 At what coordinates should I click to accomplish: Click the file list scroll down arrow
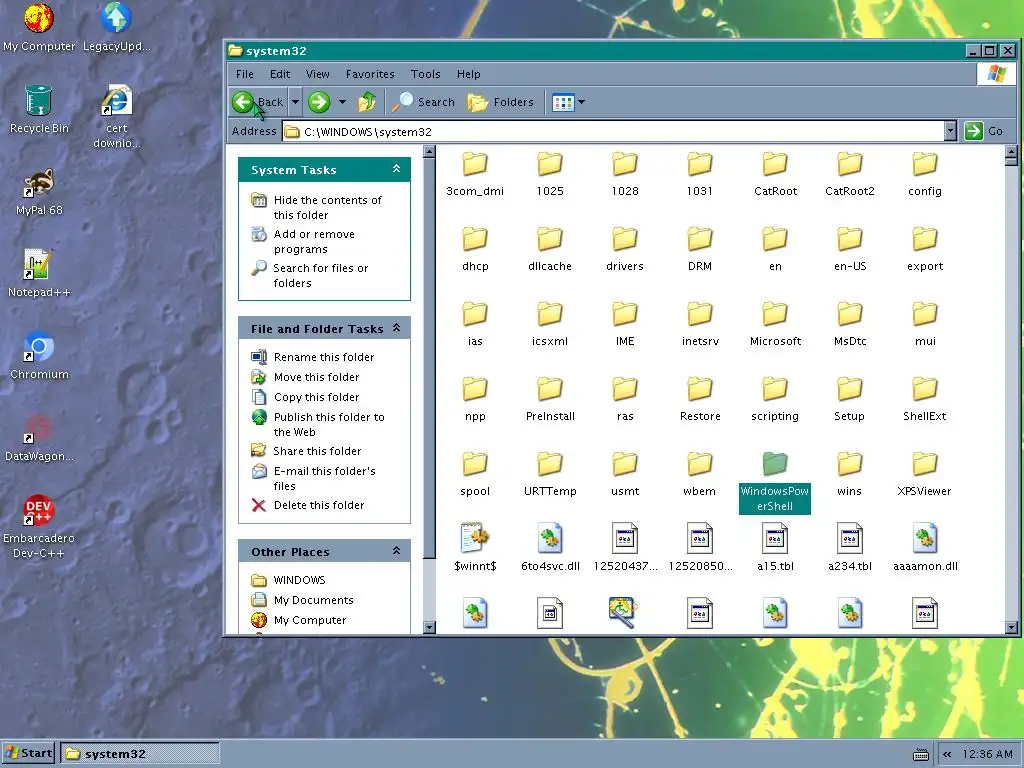coord(1012,628)
